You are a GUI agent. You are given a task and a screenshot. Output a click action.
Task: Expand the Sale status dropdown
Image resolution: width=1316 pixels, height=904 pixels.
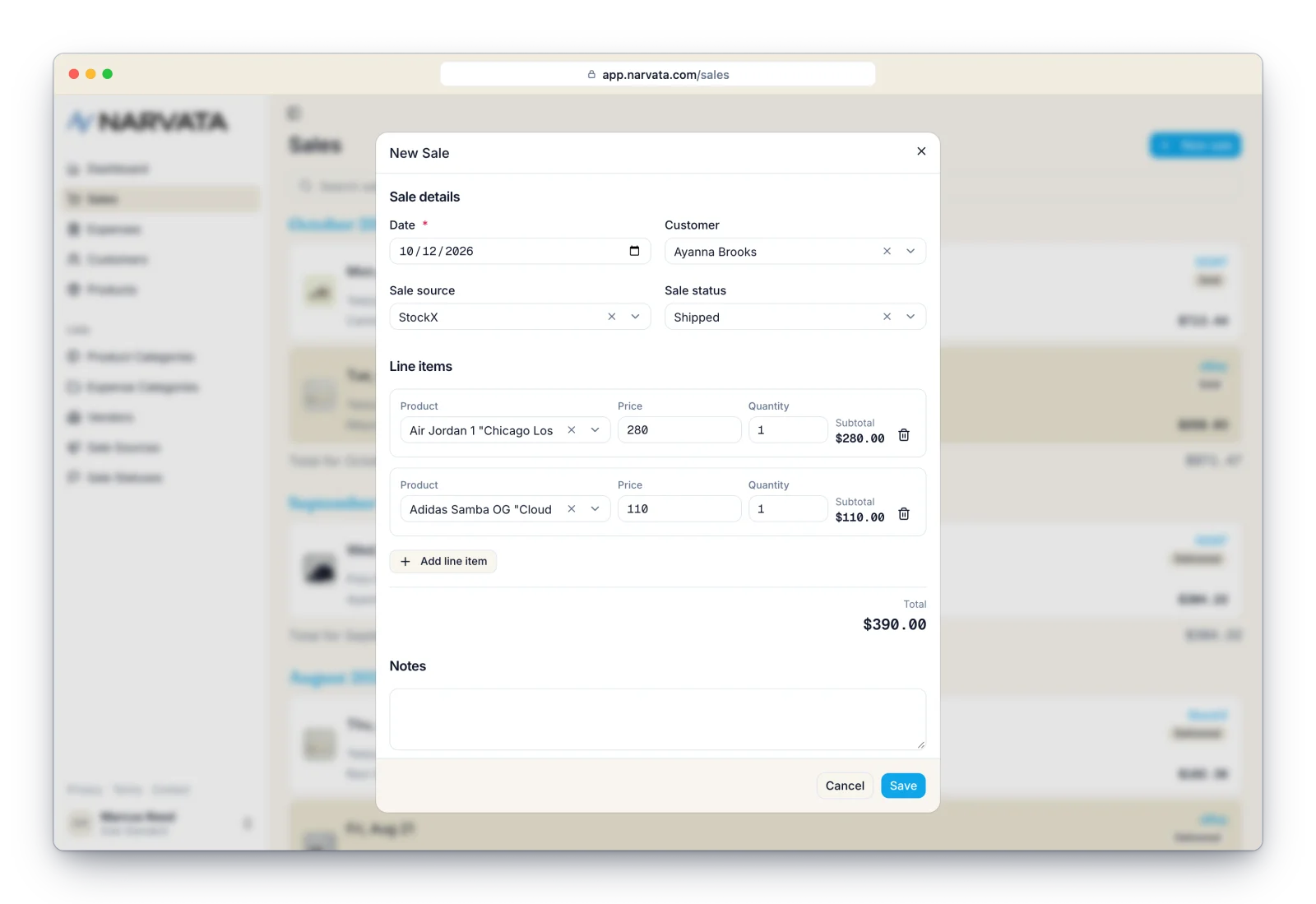pyautogui.click(x=911, y=317)
